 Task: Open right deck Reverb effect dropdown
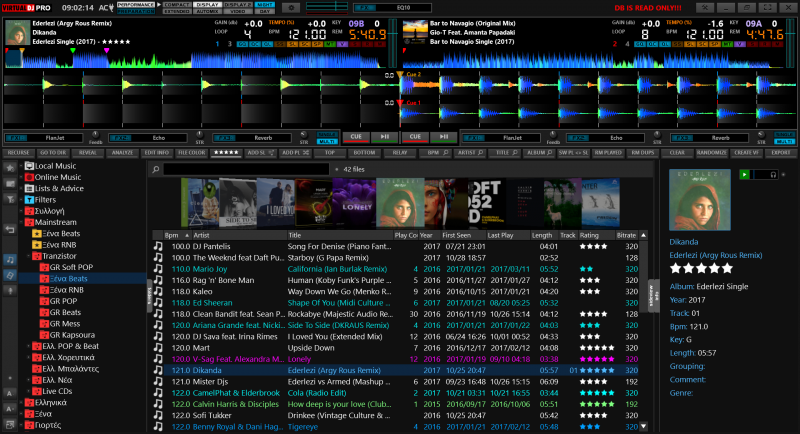click(720, 138)
